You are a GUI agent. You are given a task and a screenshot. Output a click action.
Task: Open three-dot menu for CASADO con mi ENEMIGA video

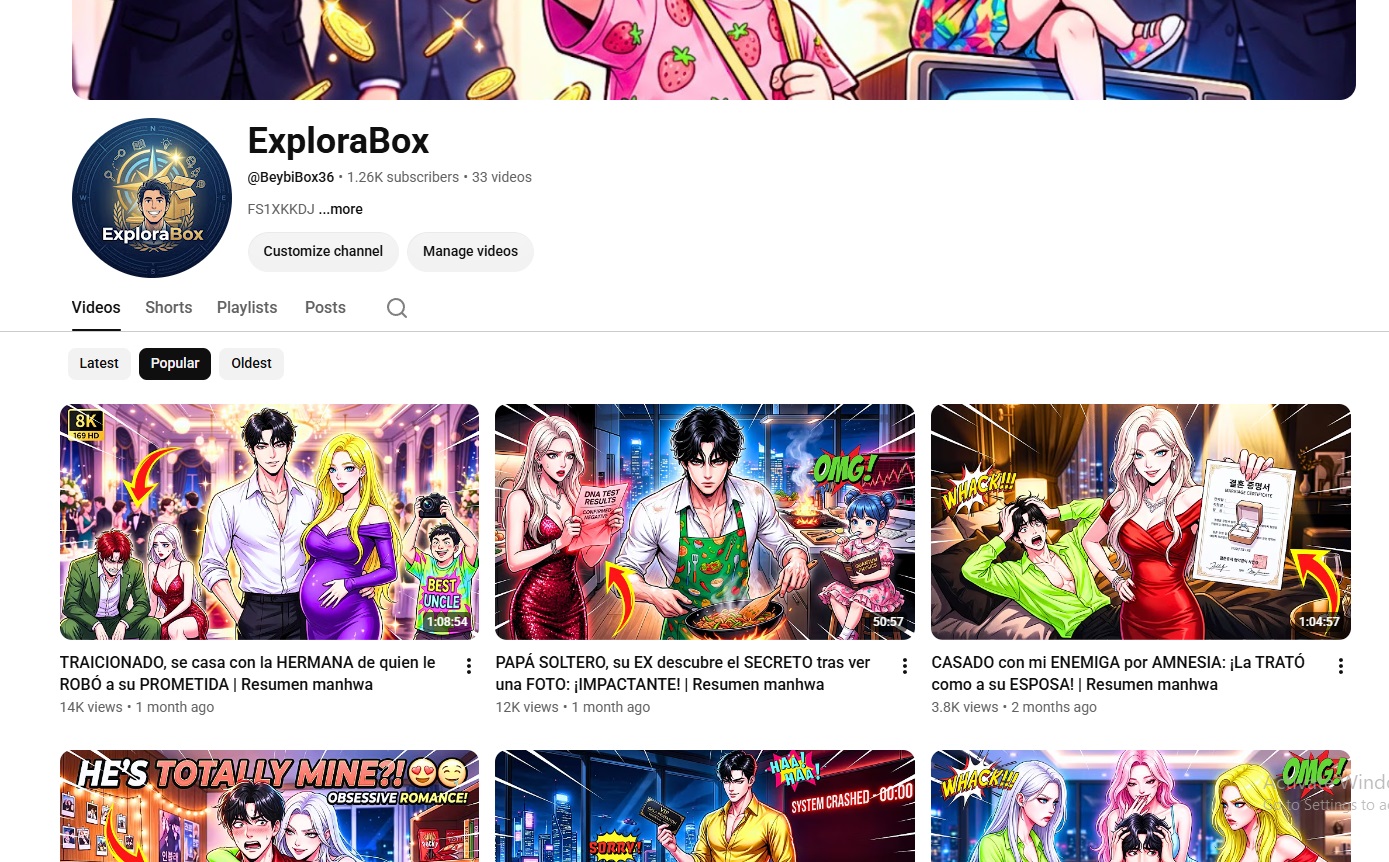point(1340,666)
